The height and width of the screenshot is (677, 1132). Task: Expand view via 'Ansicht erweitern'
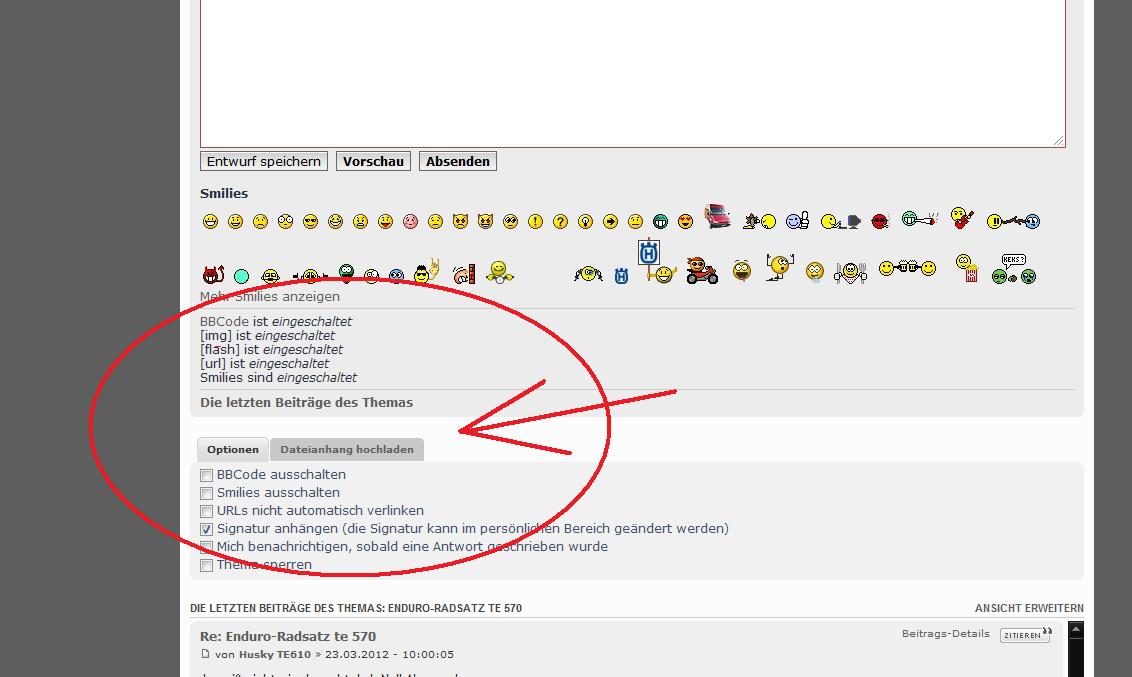[1029, 608]
